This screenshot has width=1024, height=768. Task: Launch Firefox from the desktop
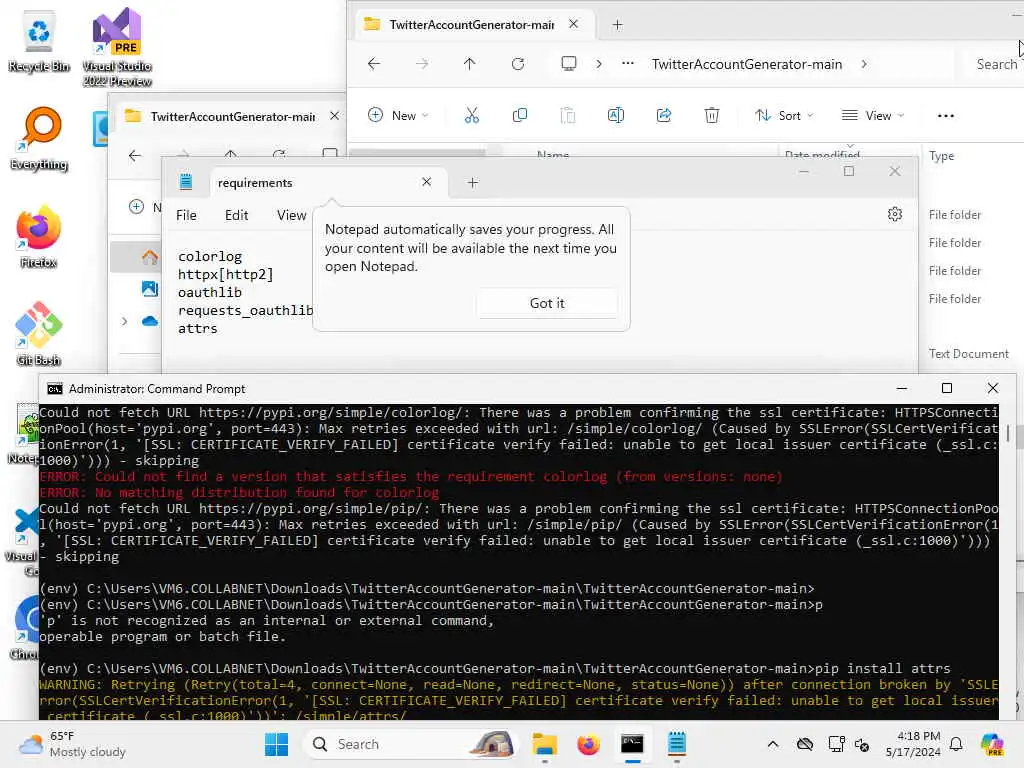click(x=39, y=236)
